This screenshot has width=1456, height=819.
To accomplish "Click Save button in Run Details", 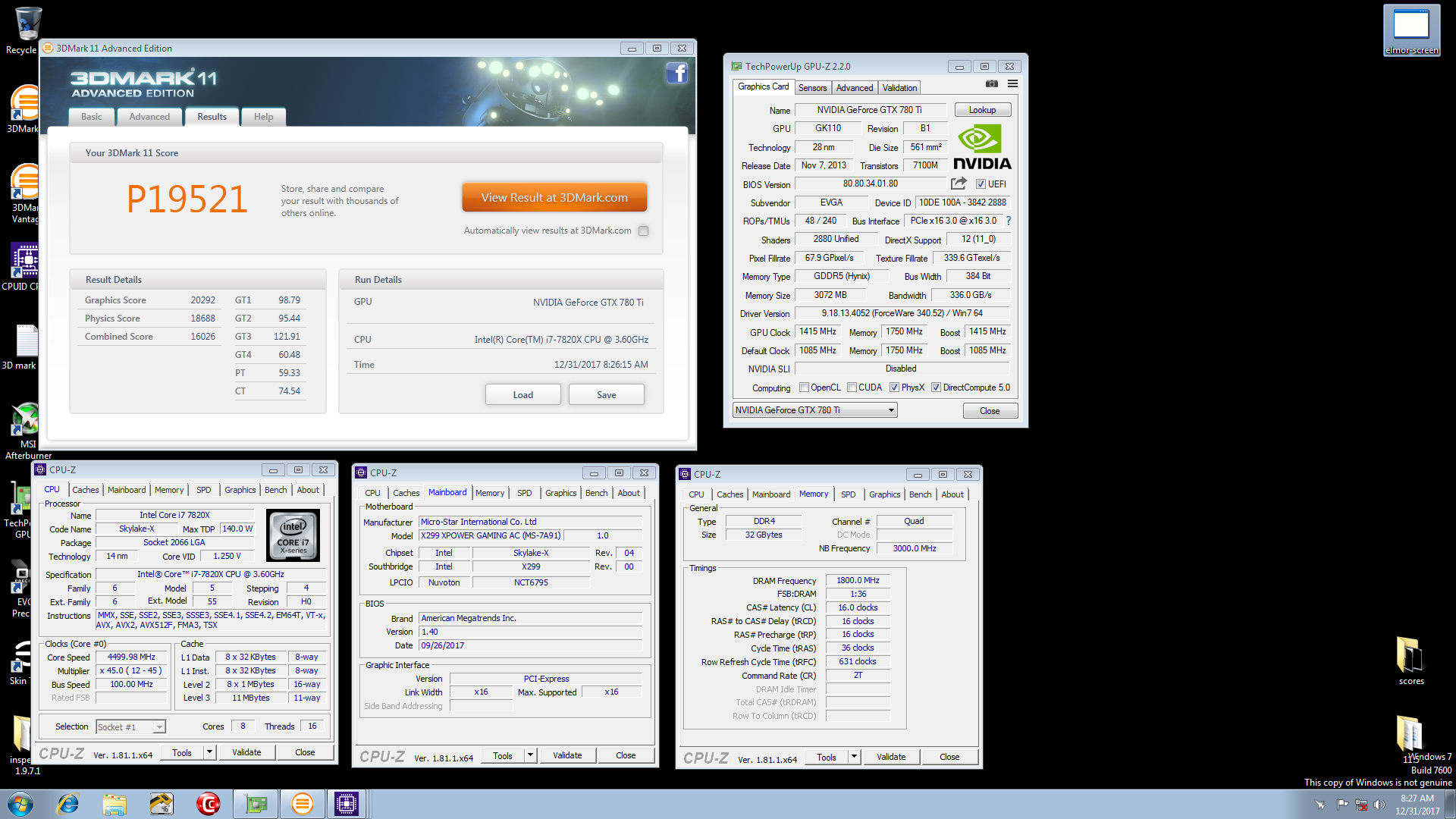I will [606, 394].
